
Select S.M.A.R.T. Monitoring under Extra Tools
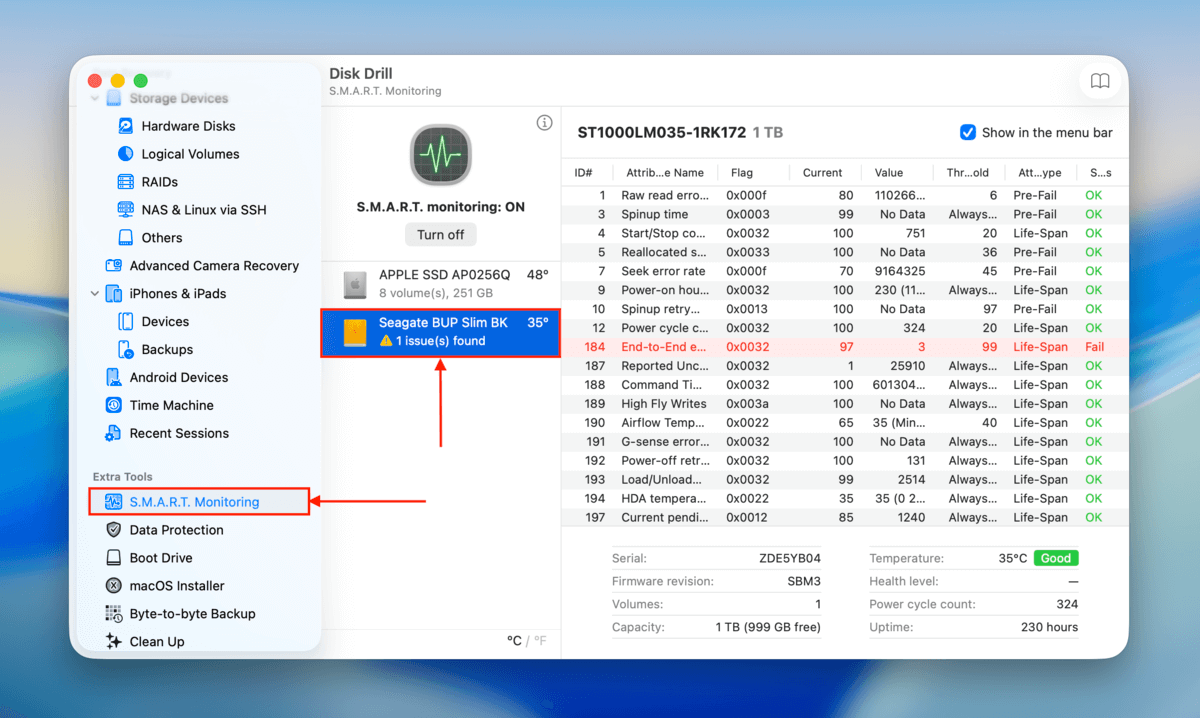point(196,501)
